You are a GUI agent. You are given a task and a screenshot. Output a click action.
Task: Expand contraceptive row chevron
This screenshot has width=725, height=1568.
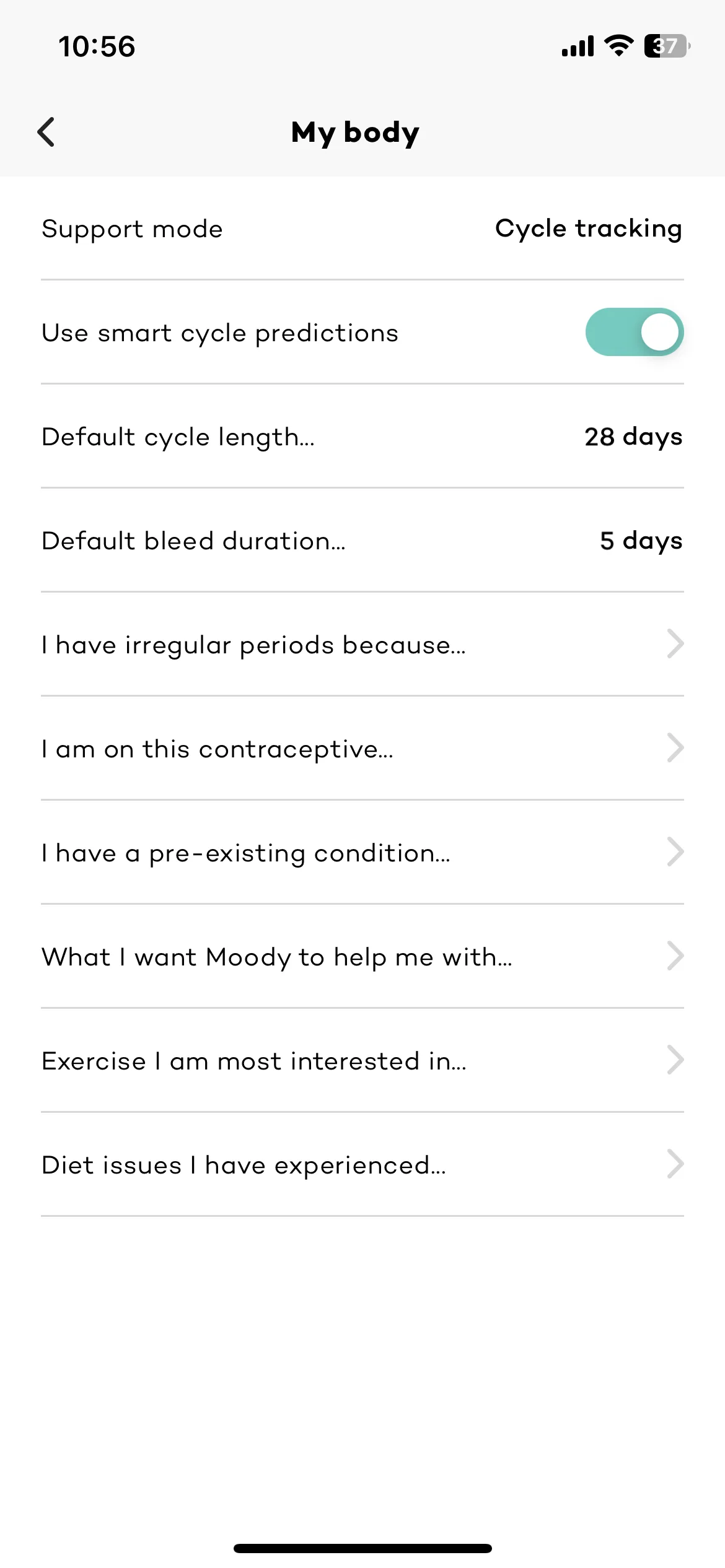675,748
